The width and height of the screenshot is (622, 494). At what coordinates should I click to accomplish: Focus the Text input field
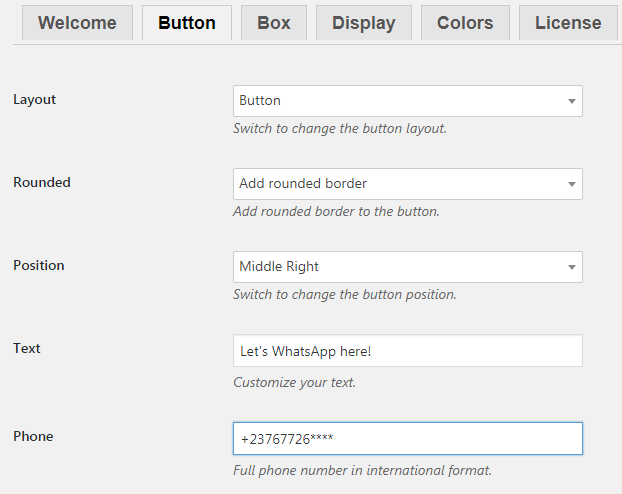(x=408, y=350)
